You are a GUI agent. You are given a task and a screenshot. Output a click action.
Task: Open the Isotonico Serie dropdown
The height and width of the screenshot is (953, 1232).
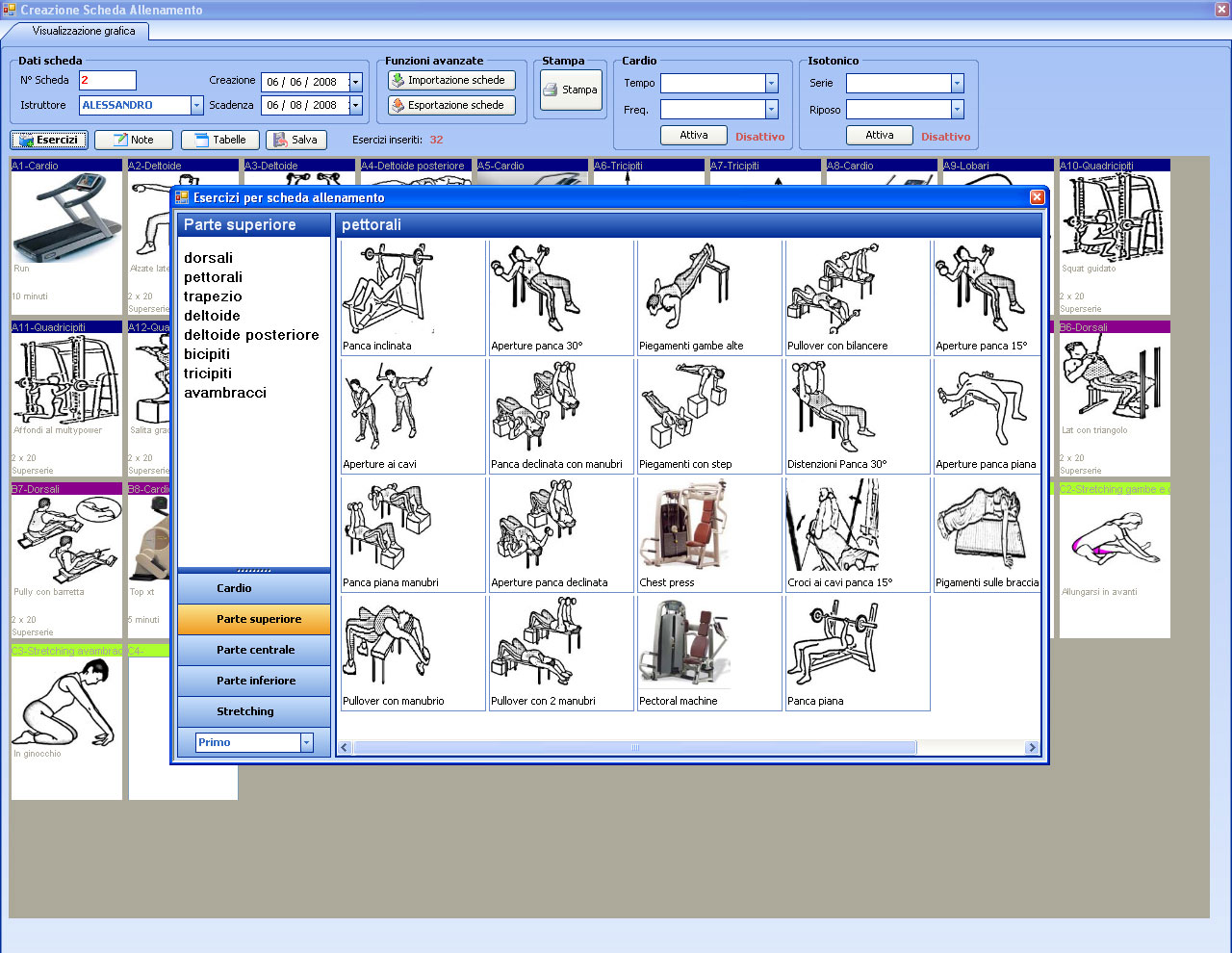click(957, 84)
